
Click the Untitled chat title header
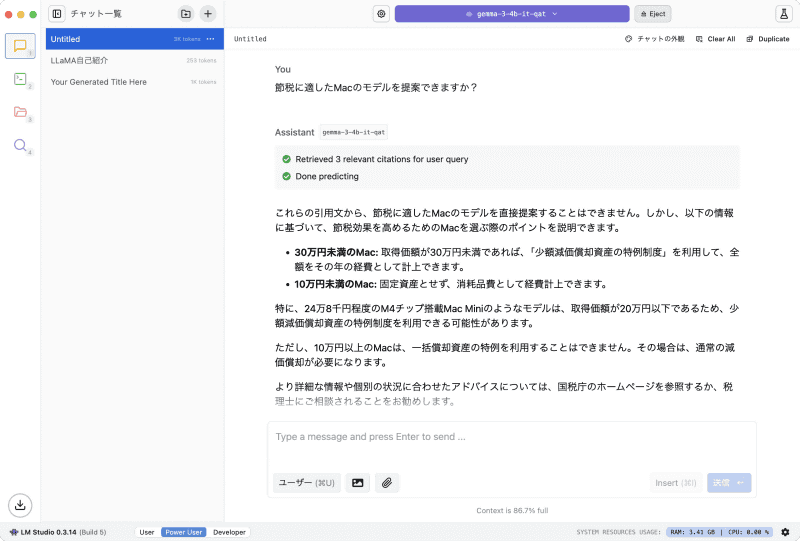coord(250,39)
